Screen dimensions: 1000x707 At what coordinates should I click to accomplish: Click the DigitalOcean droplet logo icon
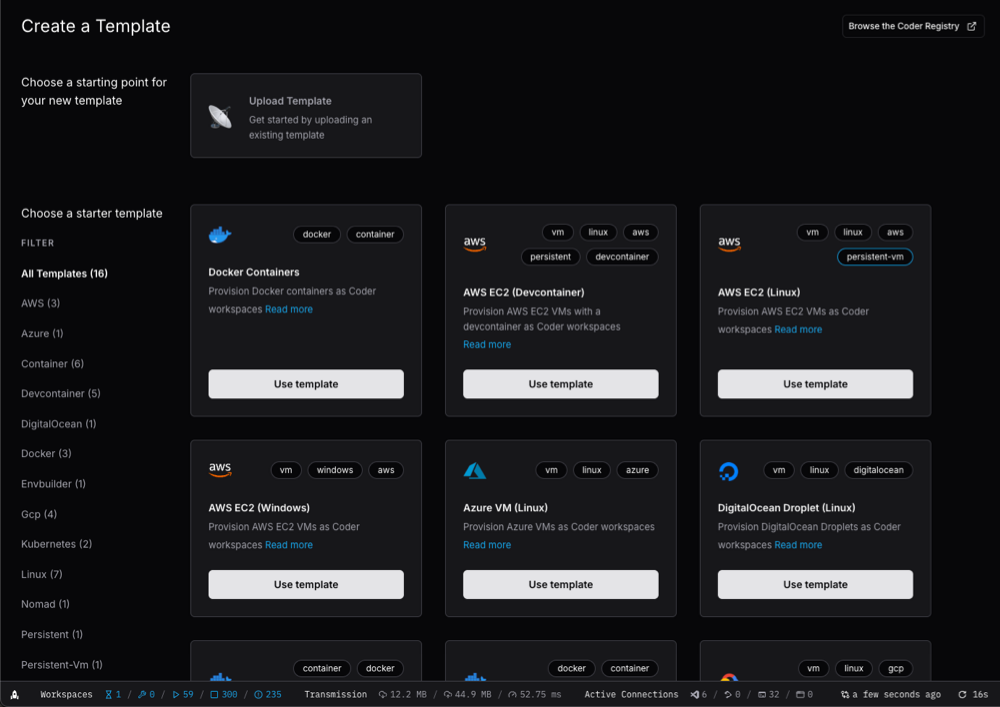point(729,470)
